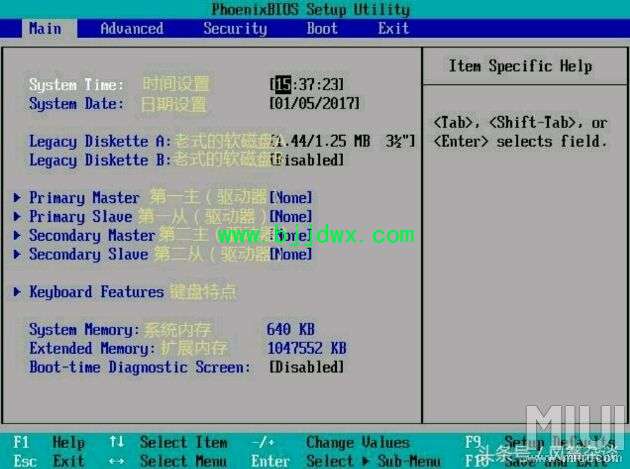Click the -/+ keys hint
Image resolution: width=630 pixels, height=469 pixels.
click(264, 442)
